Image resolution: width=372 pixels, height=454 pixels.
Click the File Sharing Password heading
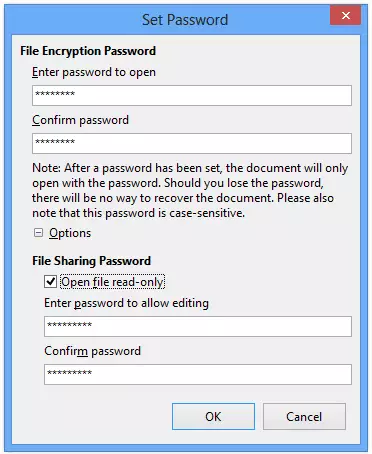(91, 261)
